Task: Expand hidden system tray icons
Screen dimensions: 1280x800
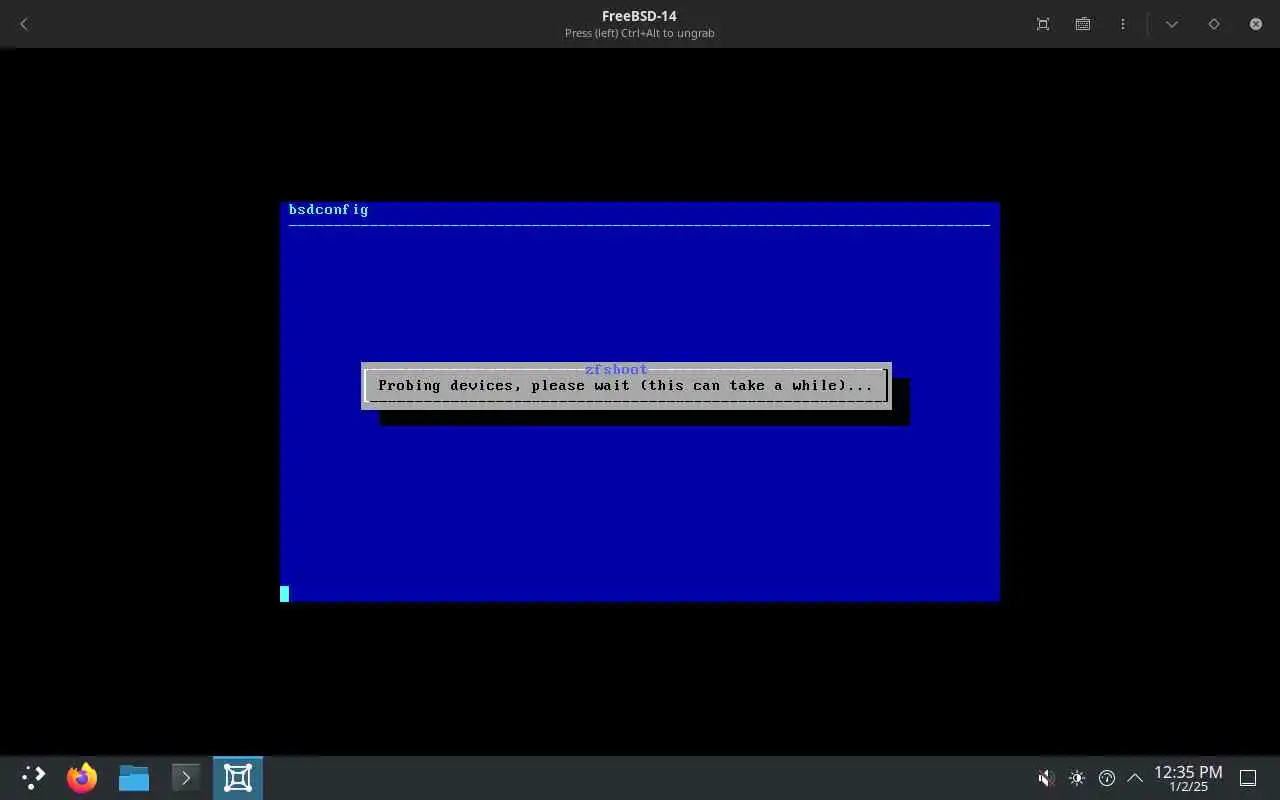Action: pyautogui.click(x=1135, y=778)
